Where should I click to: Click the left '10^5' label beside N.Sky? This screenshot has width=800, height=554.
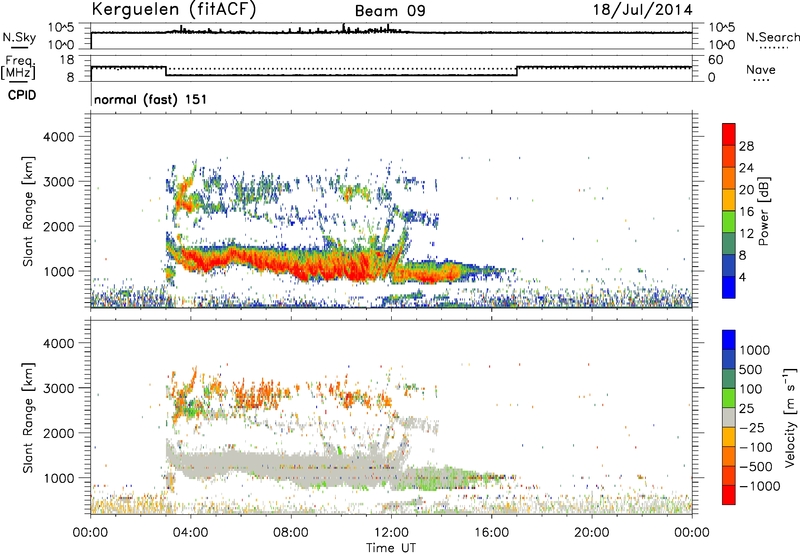tap(61, 28)
